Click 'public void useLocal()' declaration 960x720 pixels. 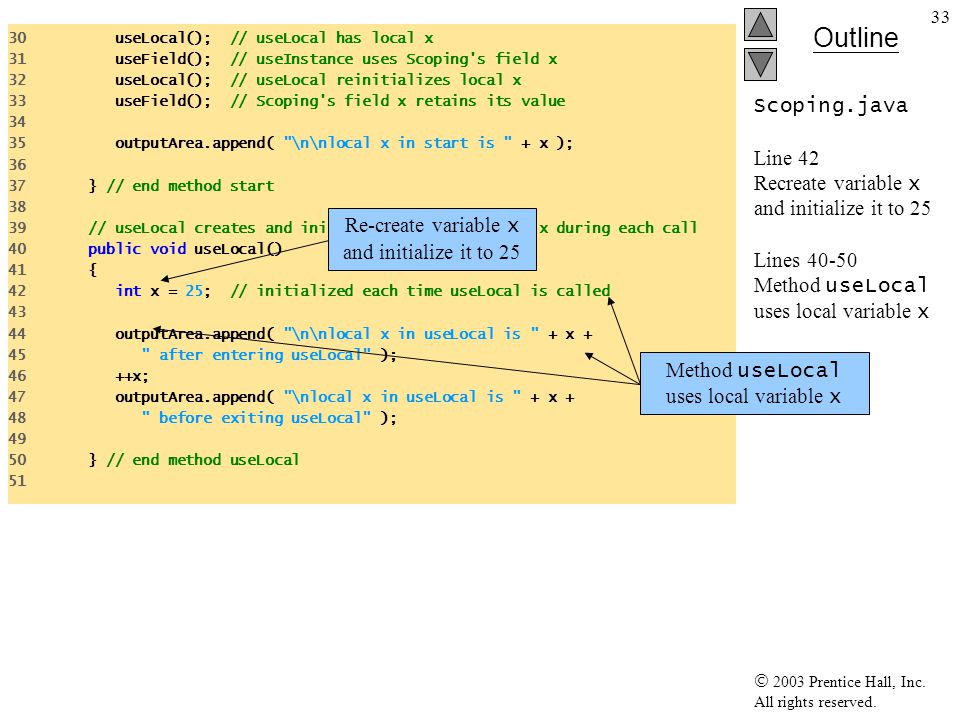coord(185,249)
